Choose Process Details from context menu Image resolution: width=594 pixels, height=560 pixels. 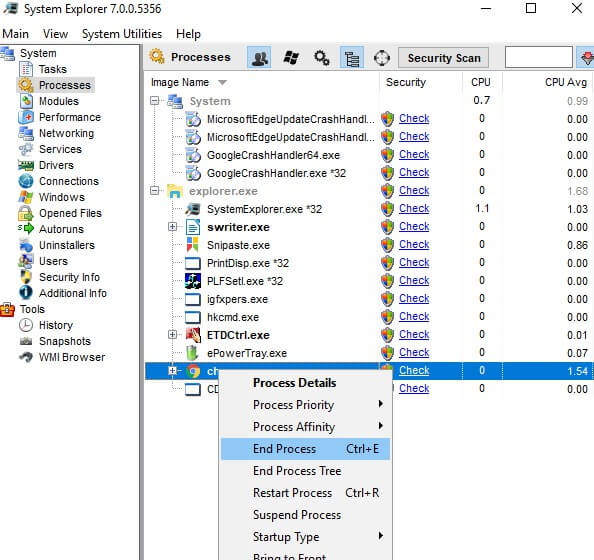click(305, 383)
